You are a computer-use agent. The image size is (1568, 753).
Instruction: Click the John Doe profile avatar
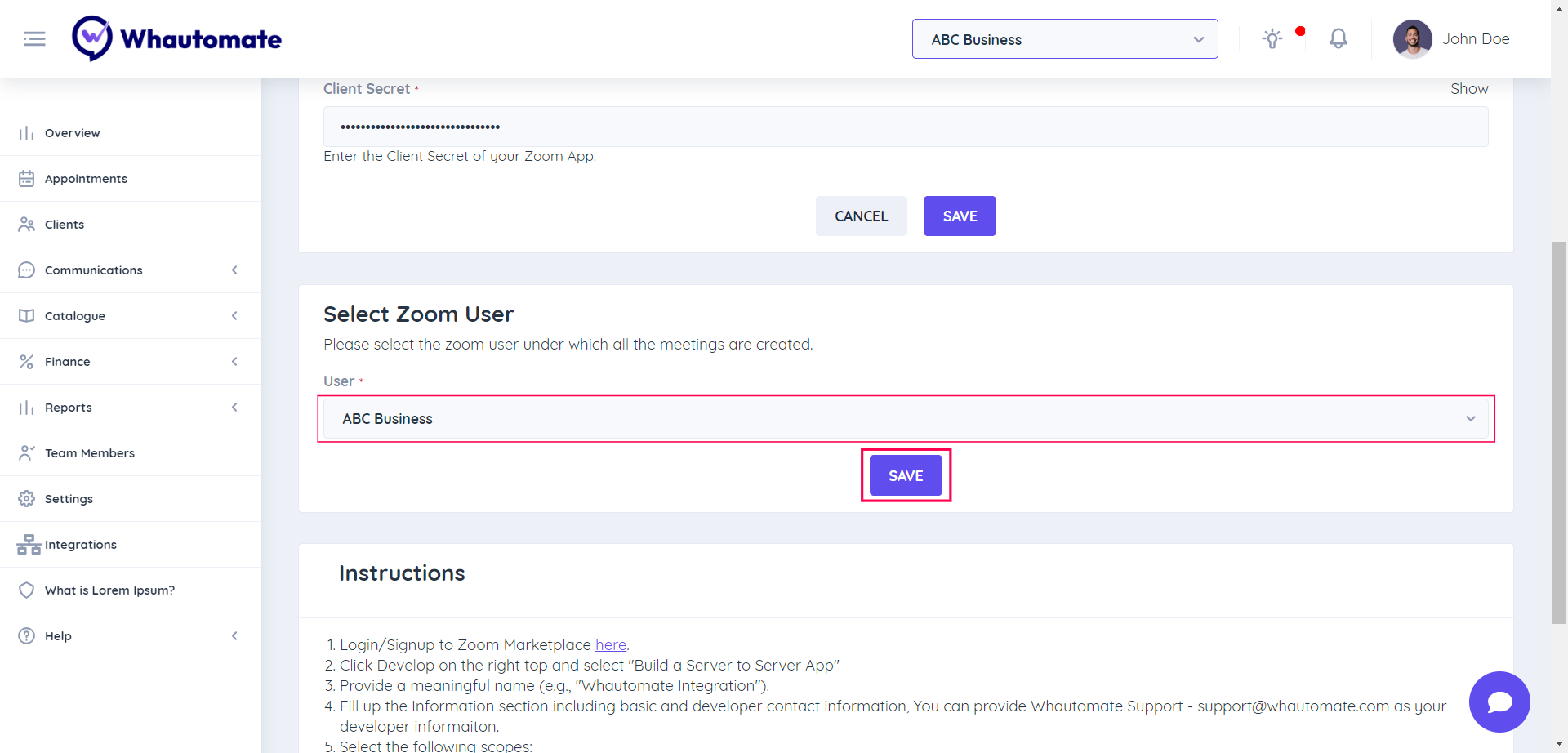tap(1412, 39)
